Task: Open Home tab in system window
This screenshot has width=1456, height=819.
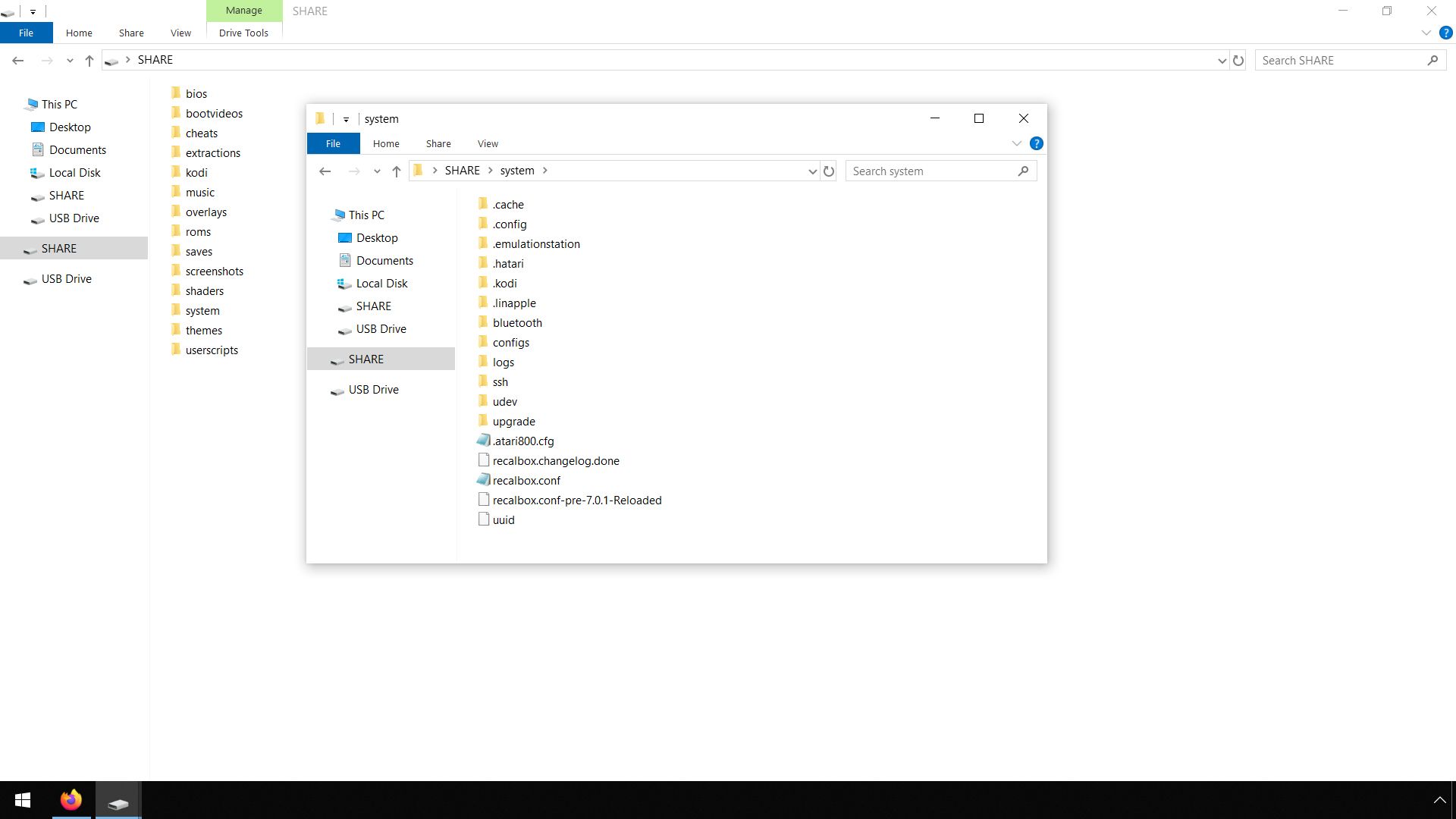Action: coord(386,143)
